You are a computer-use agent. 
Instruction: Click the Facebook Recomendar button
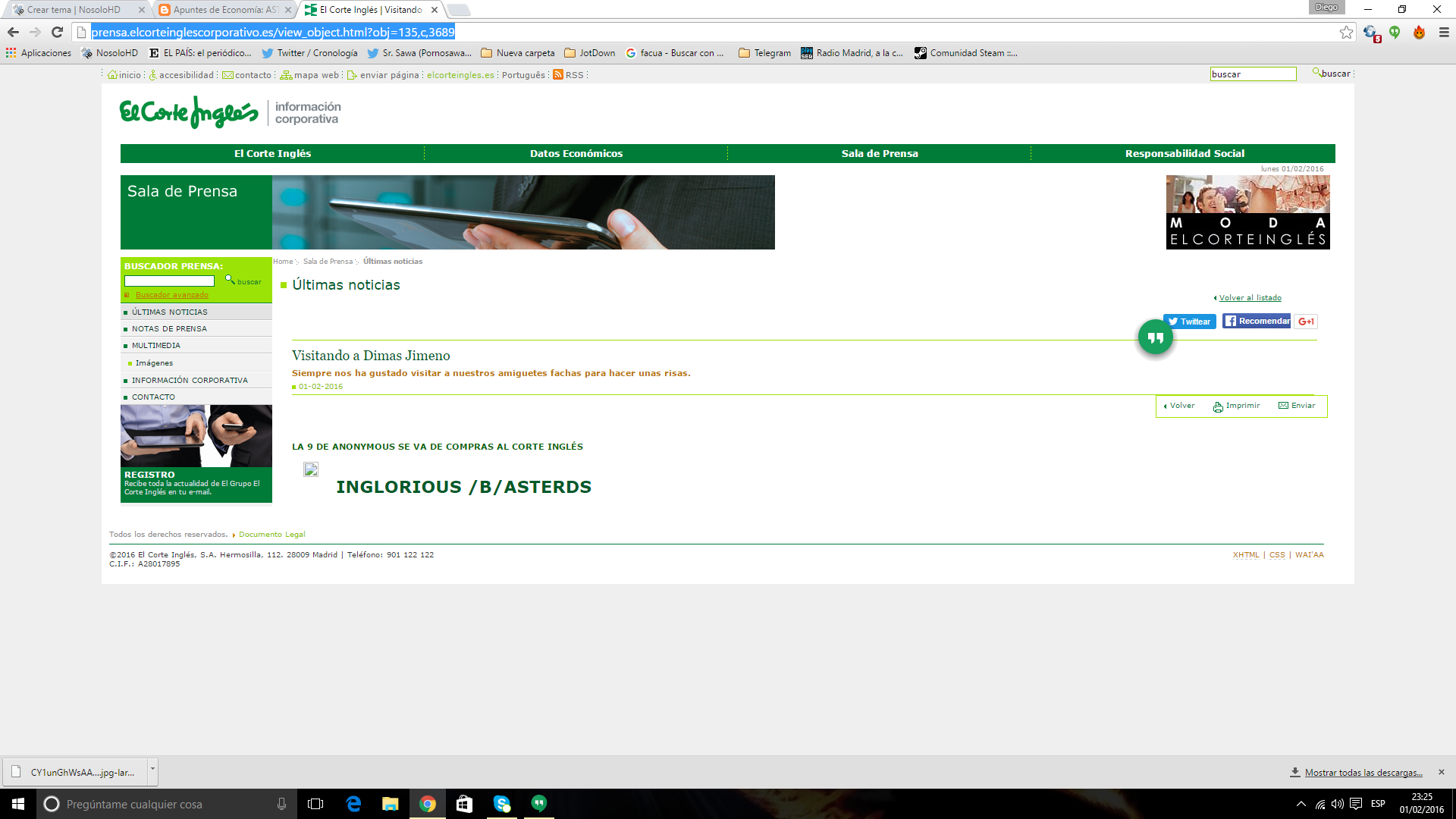(1256, 321)
